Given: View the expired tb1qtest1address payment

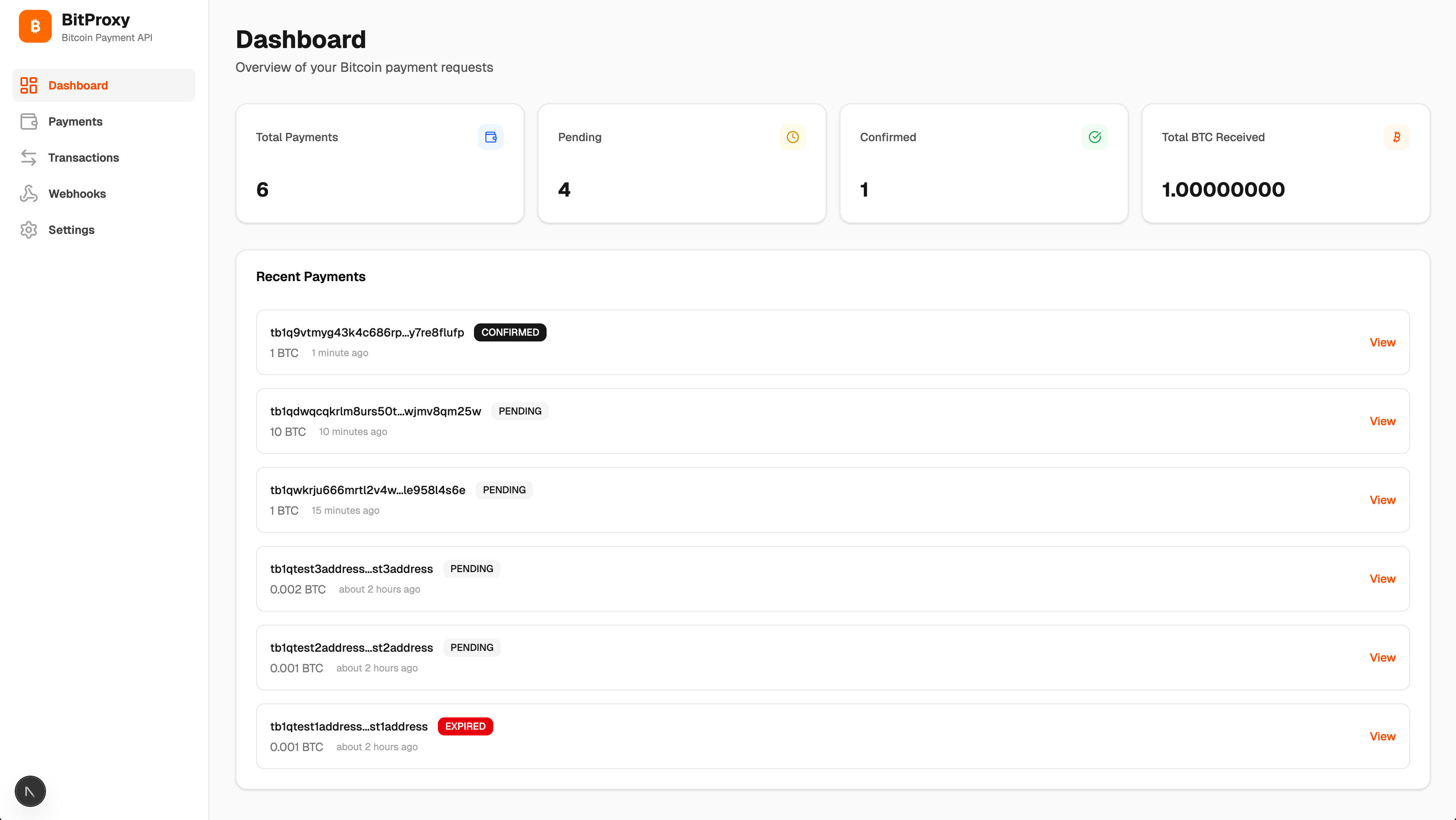Looking at the screenshot, I should 1382,736.
